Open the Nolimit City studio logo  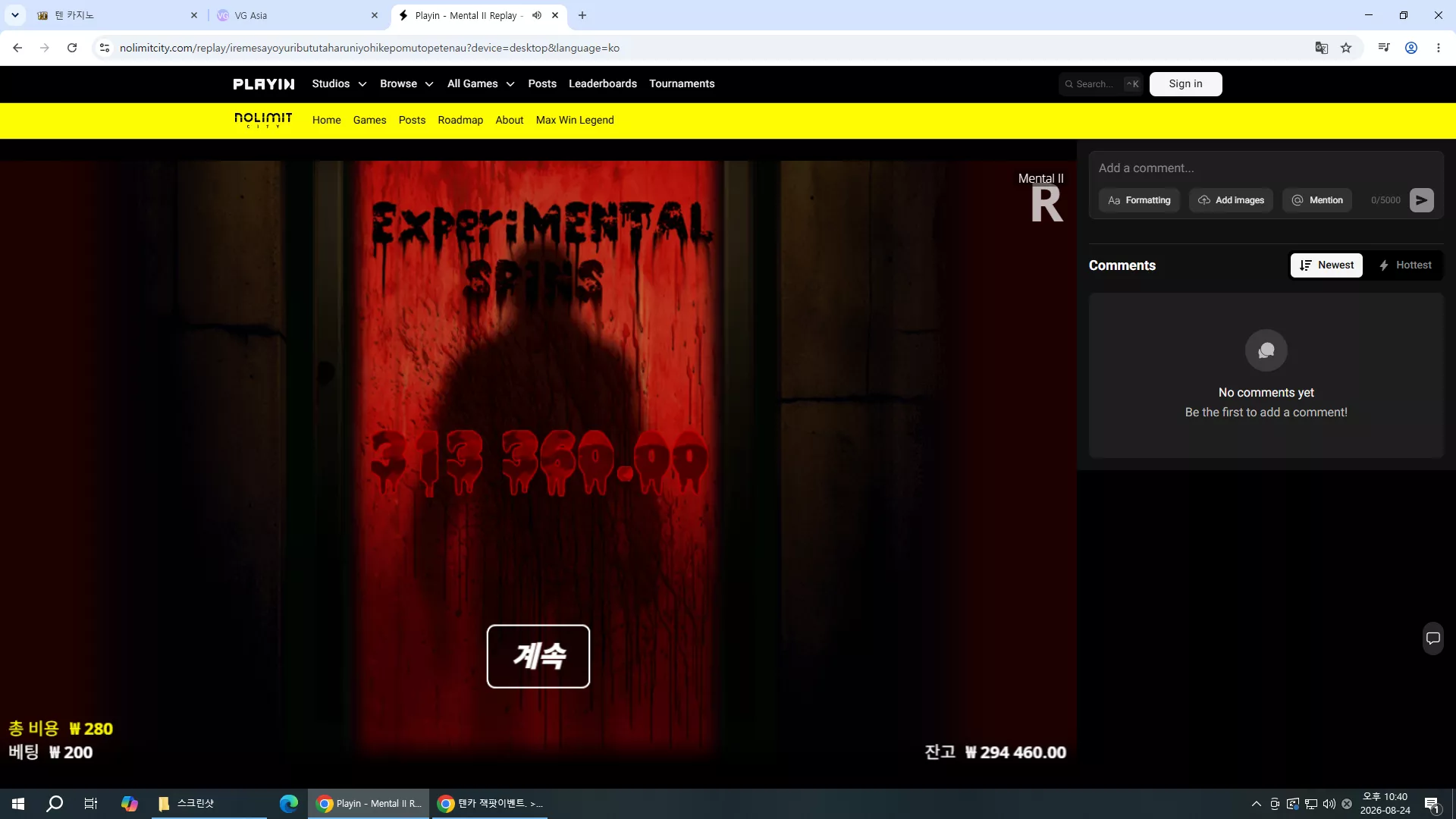[263, 120]
